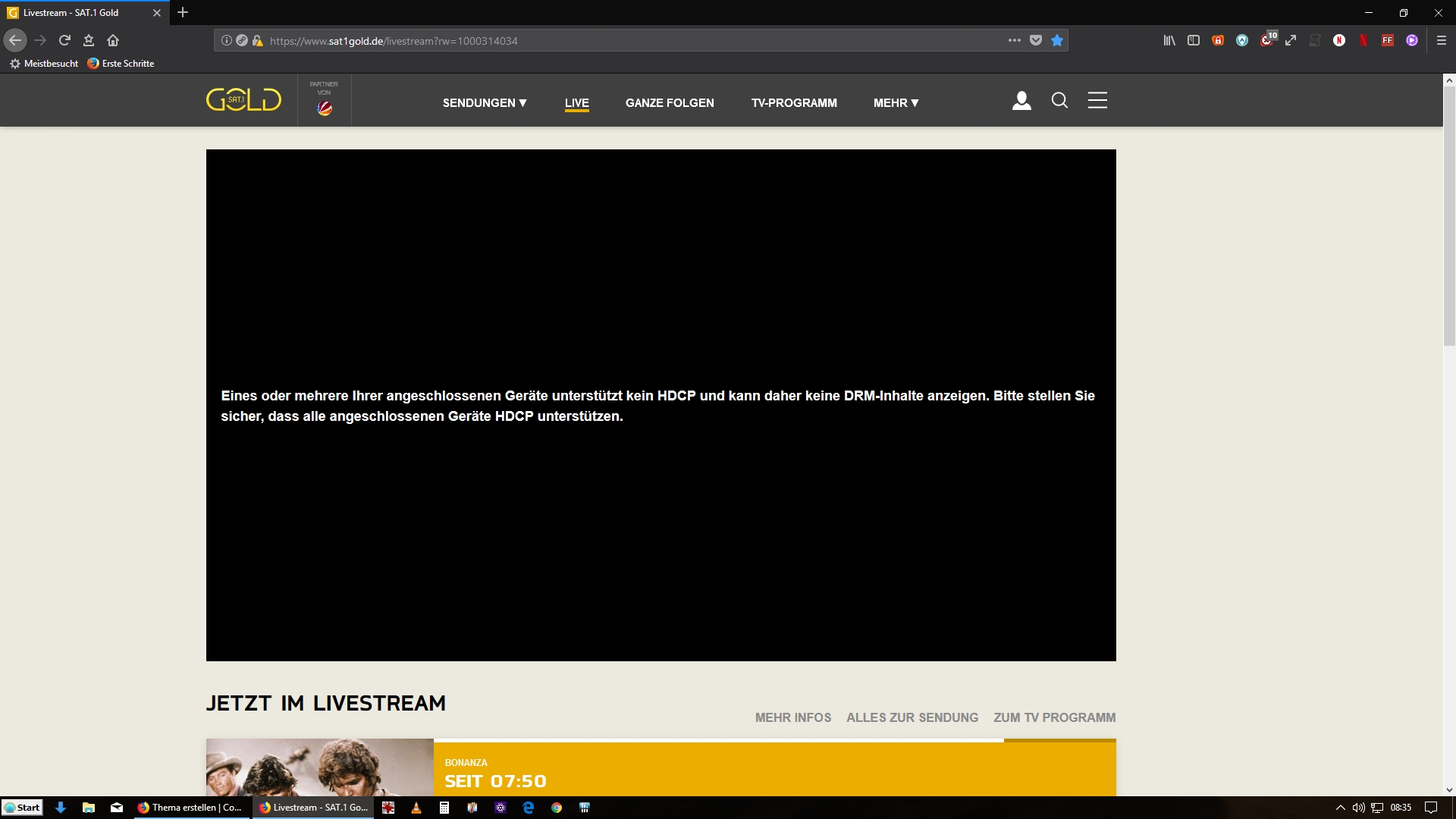The image size is (1456, 819).
Task: Open GANZE FOLGEN navigation item
Action: pos(670,103)
